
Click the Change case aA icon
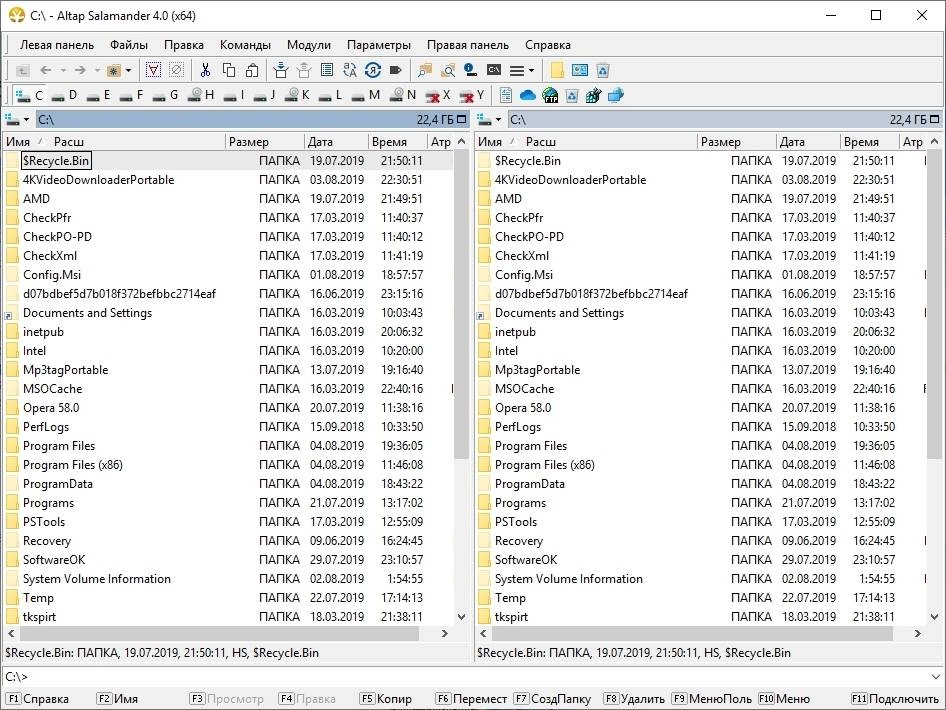point(350,71)
